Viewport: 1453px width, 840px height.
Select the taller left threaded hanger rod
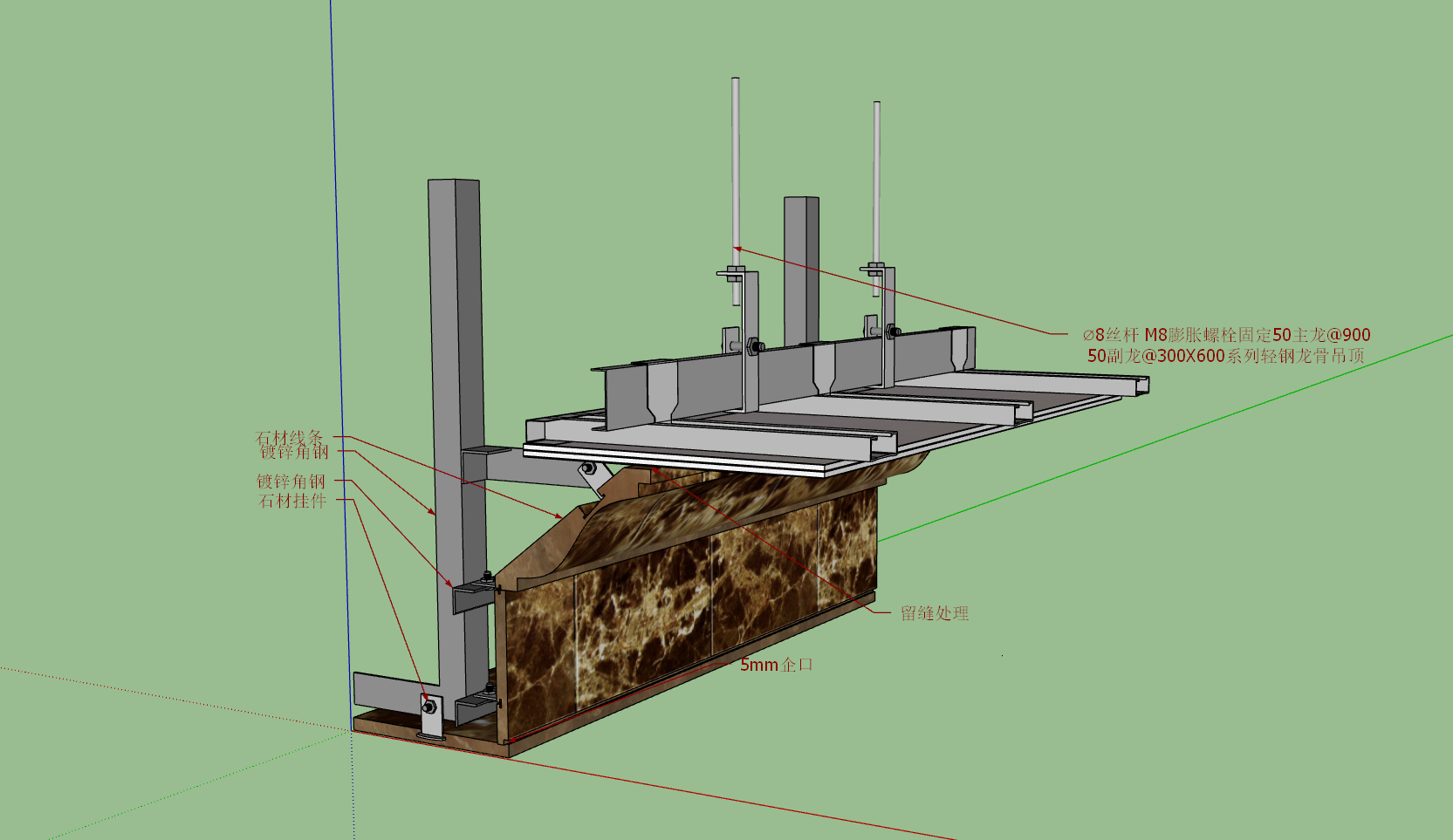[736, 190]
